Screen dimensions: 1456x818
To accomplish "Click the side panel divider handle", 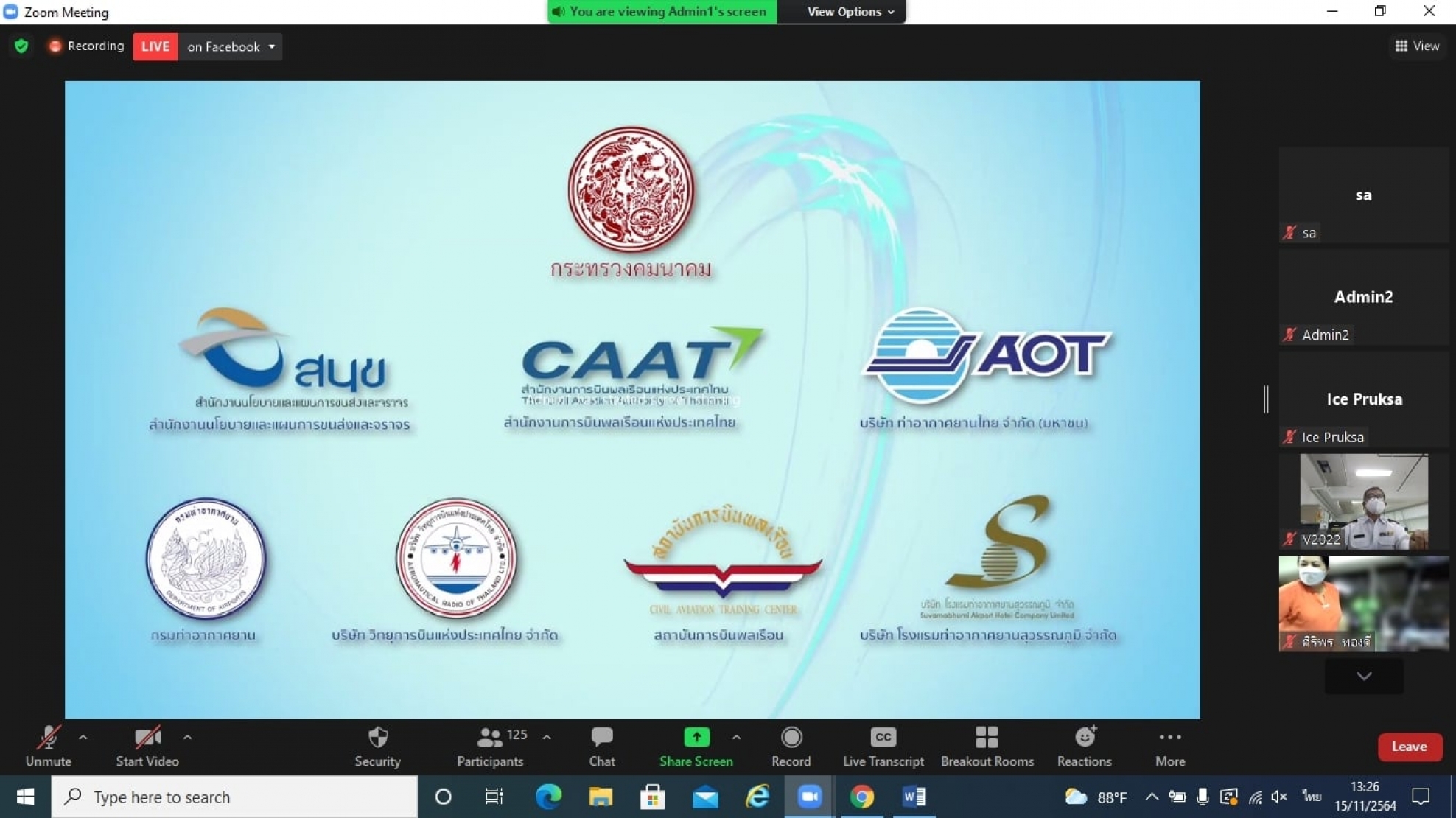I will click(x=1266, y=399).
